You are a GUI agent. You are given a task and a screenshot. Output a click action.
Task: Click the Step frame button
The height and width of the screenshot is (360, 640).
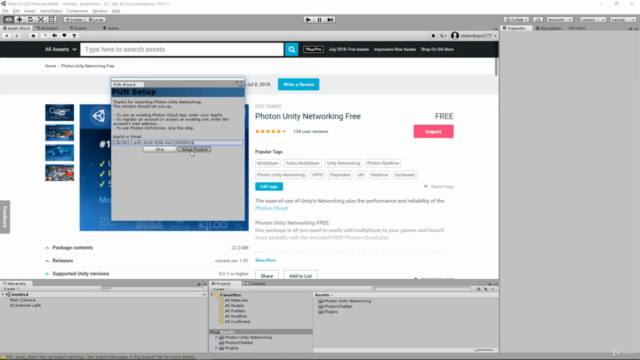(x=330, y=20)
